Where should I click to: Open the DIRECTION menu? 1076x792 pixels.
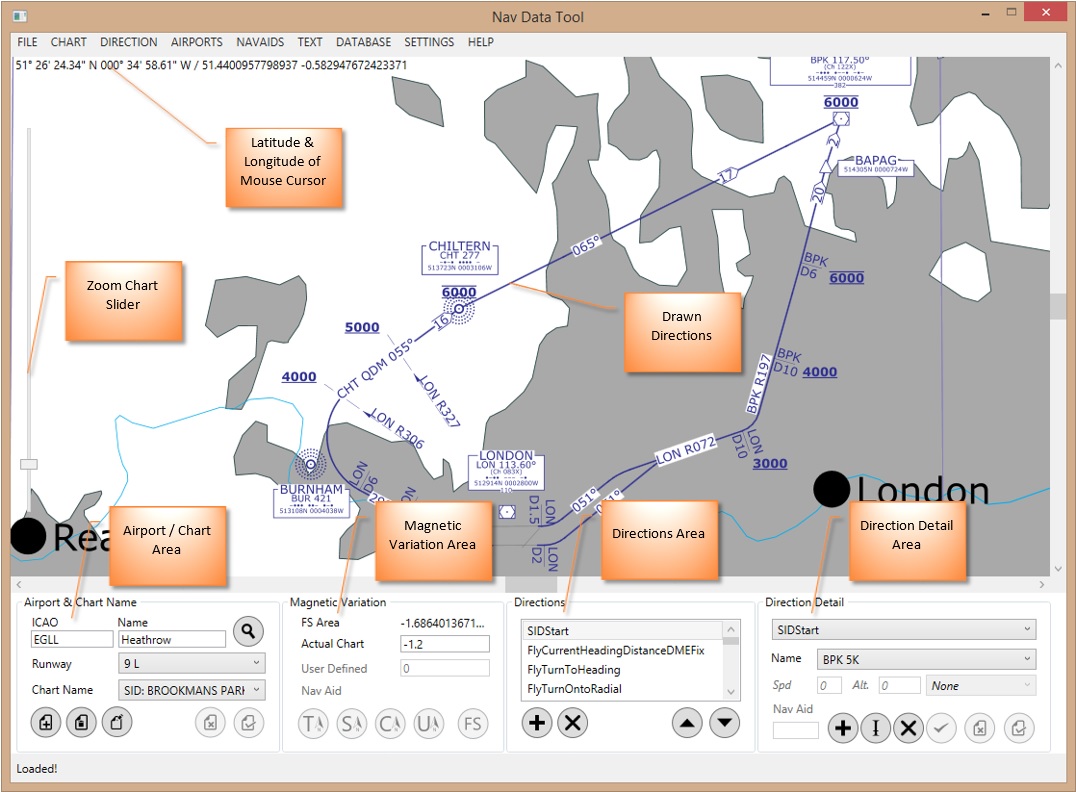128,42
